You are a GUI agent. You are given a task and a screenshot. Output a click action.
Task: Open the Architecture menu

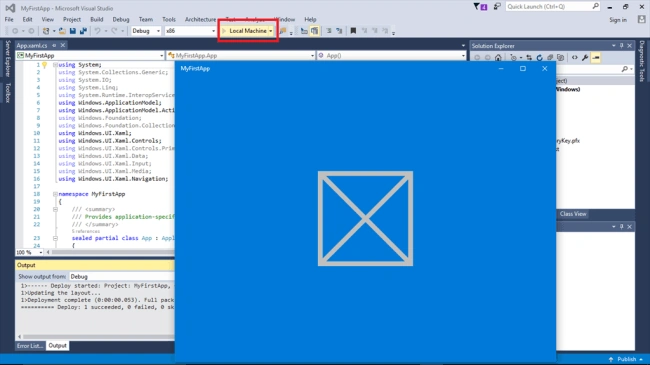[200, 19]
